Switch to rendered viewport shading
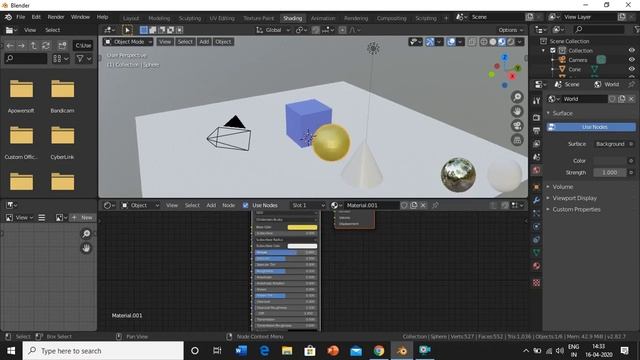This screenshot has width=640, height=360. [x=511, y=42]
